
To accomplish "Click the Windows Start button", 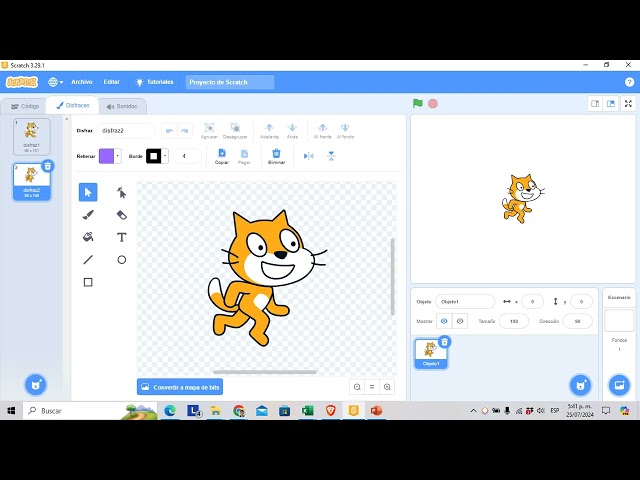I will click(11, 411).
